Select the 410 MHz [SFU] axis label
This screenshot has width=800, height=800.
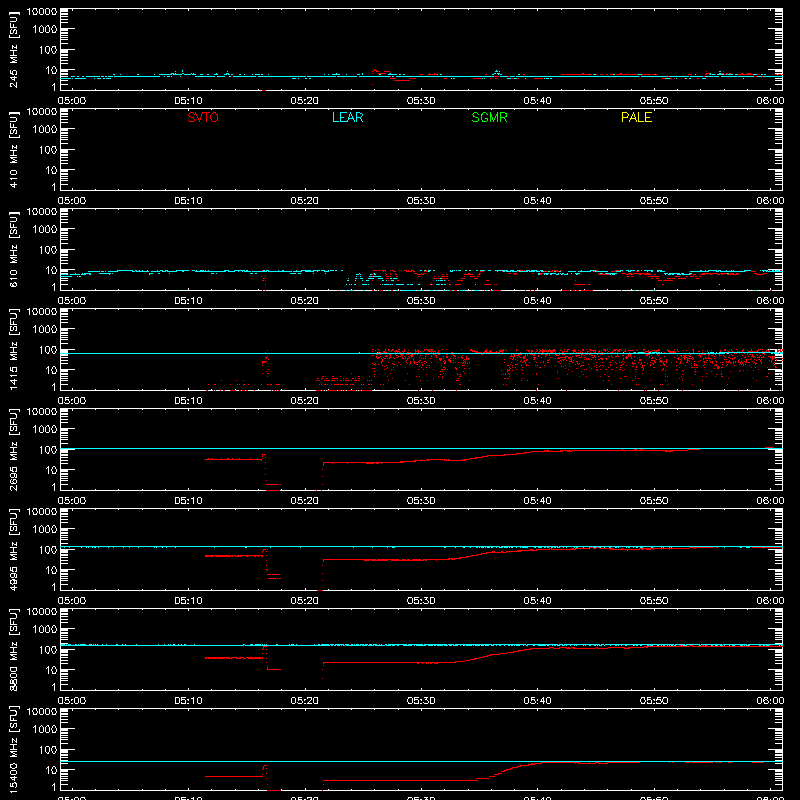[14, 149]
